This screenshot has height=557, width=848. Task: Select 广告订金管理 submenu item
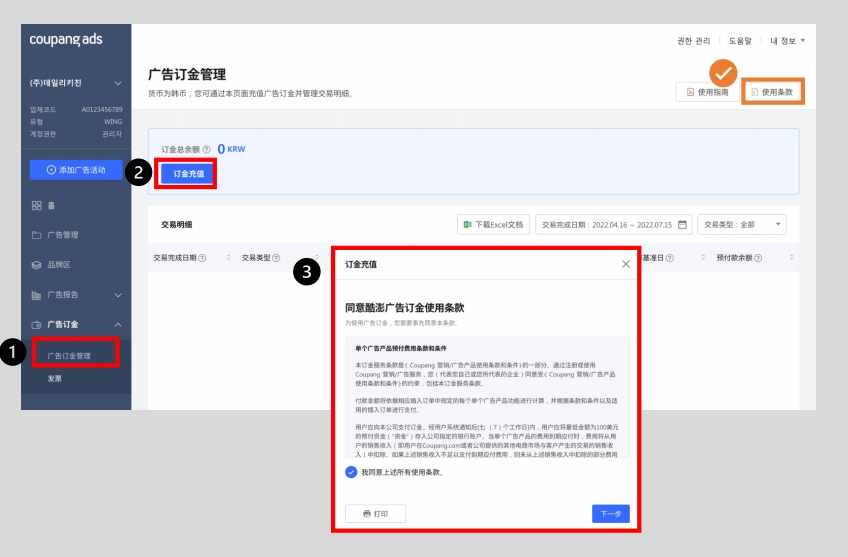click(x=69, y=356)
